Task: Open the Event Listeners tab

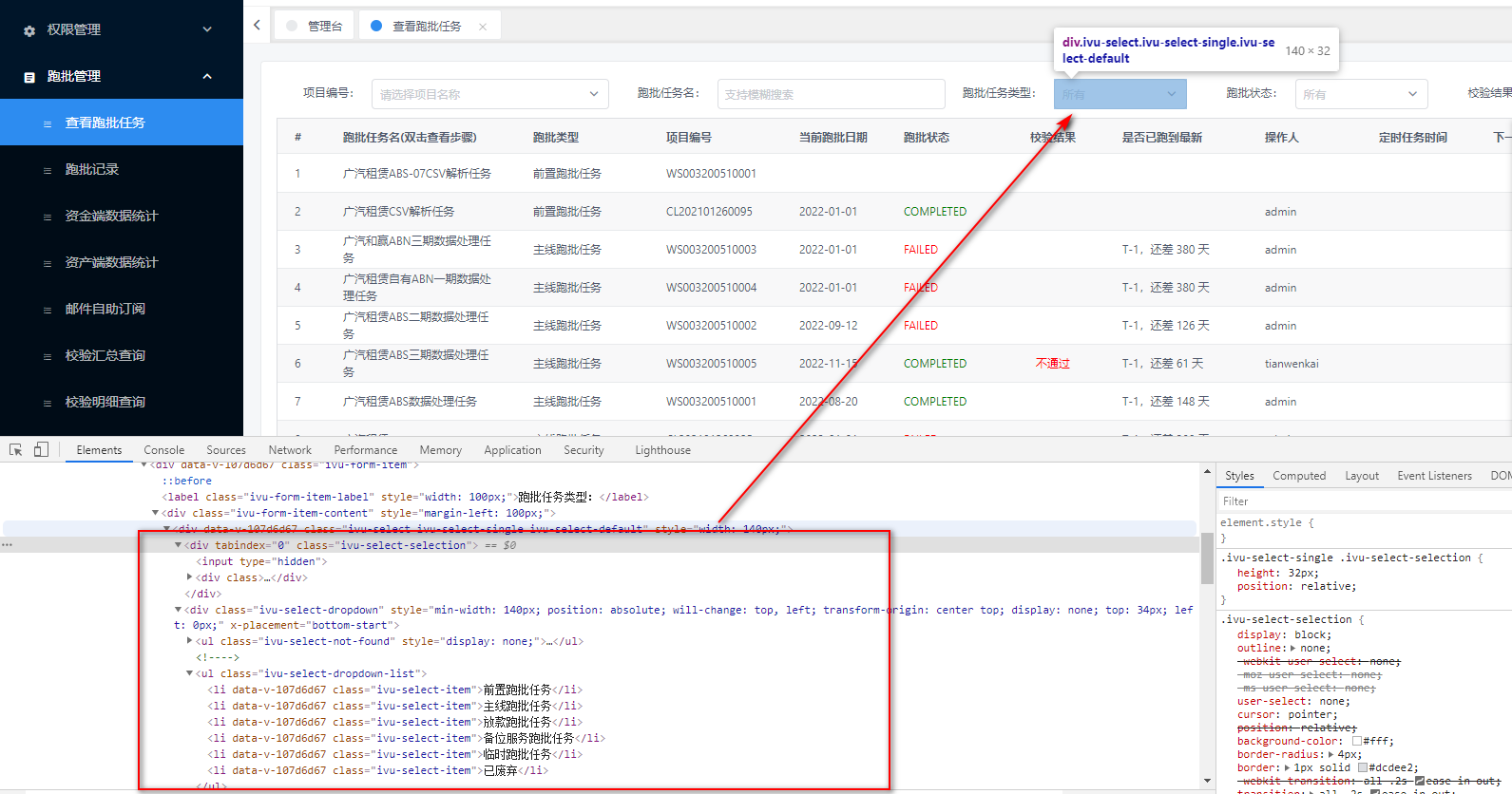Action: pos(1435,476)
